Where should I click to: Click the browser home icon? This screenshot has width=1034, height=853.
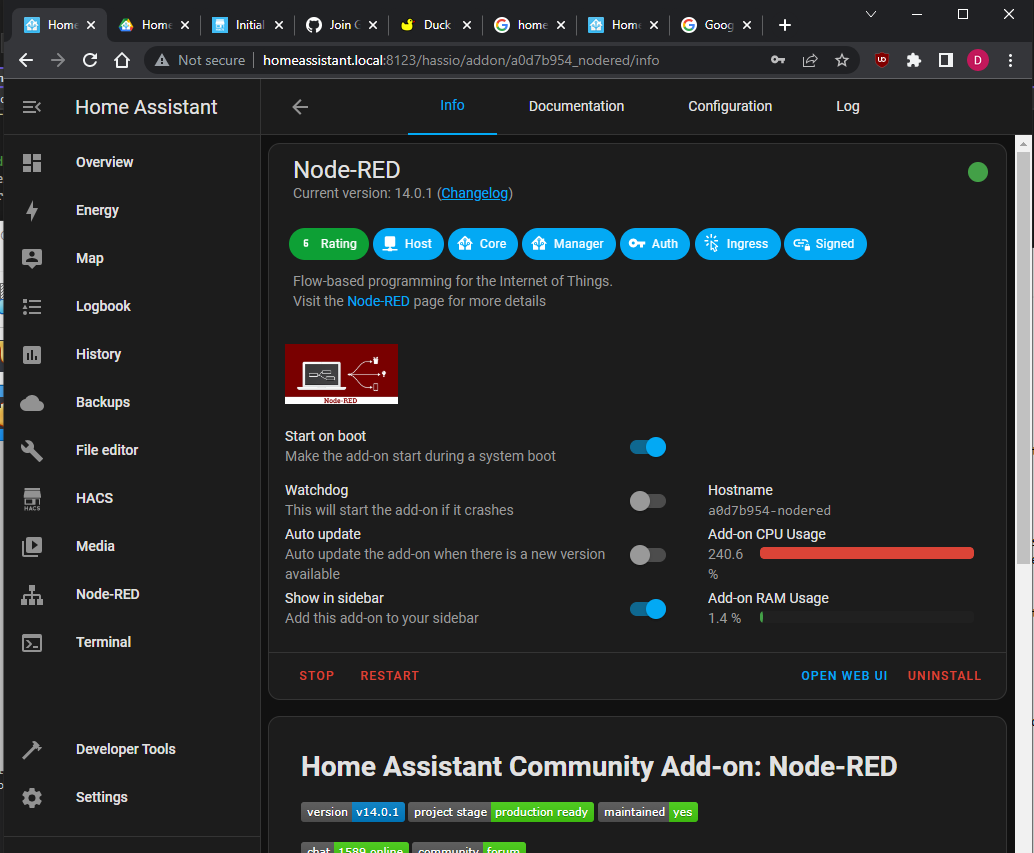[x=122, y=61]
